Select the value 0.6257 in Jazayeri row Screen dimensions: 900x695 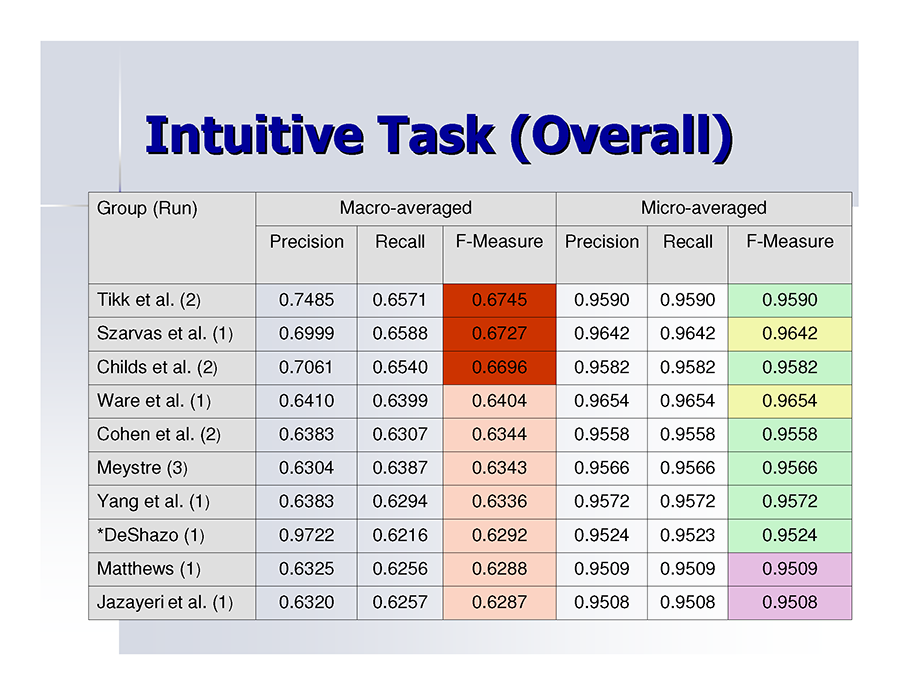pyautogui.click(x=400, y=603)
